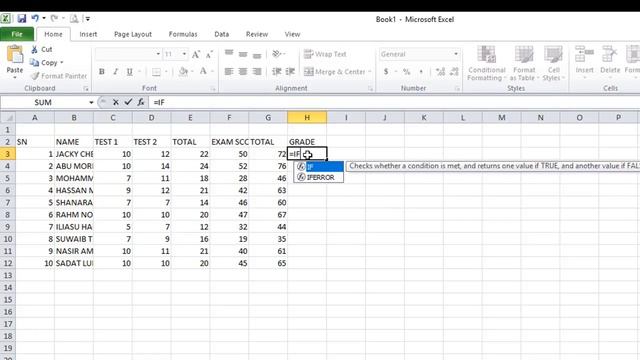Align text left in cell
Image resolution: width=640 pixels, height=360 pixels.
[229, 72]
